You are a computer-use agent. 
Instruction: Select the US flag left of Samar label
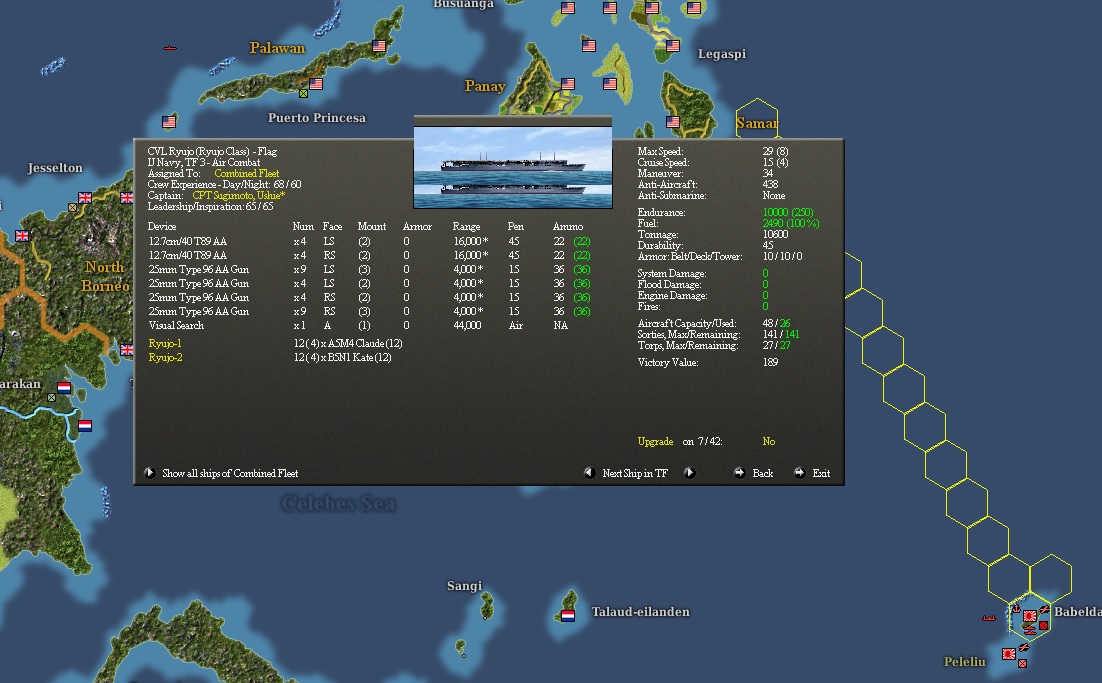(x=673, y=122)
